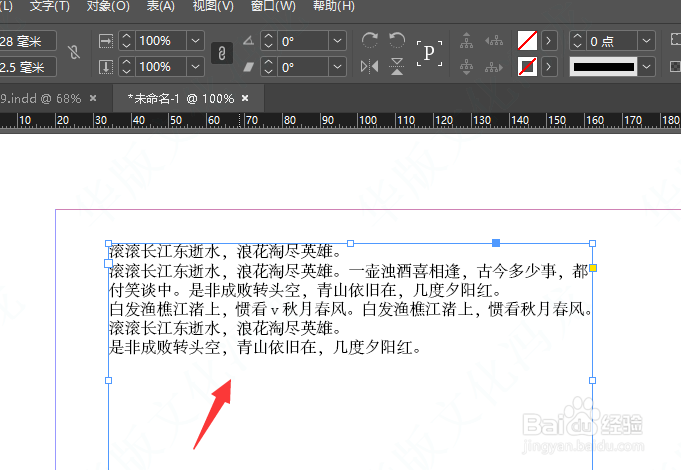Open the stroke weight 0 点 dropdown

tap(647, 41)
